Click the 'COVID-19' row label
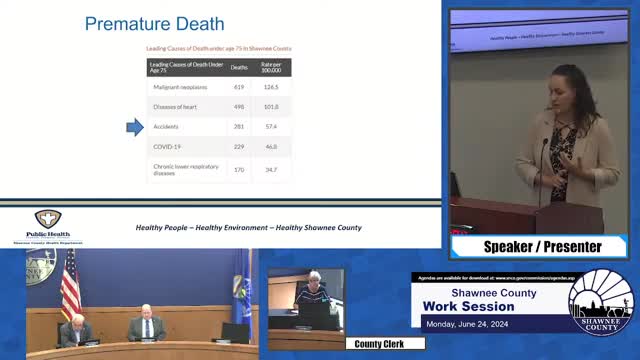Image resolution: width=640 pixels, height=360 pixels. (167, 147)
